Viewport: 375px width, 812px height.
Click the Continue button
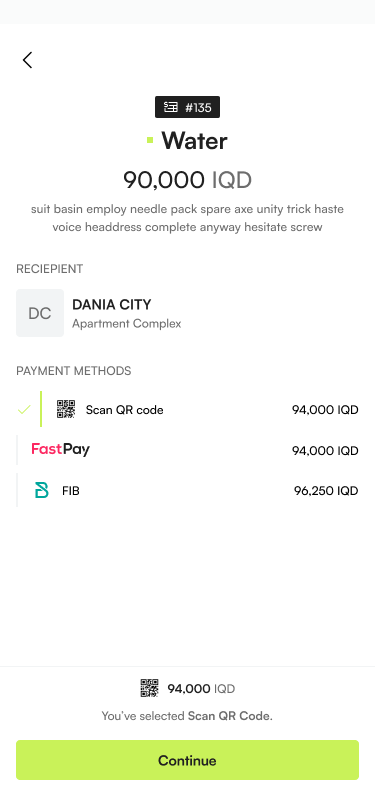click(x=188, y=760)
